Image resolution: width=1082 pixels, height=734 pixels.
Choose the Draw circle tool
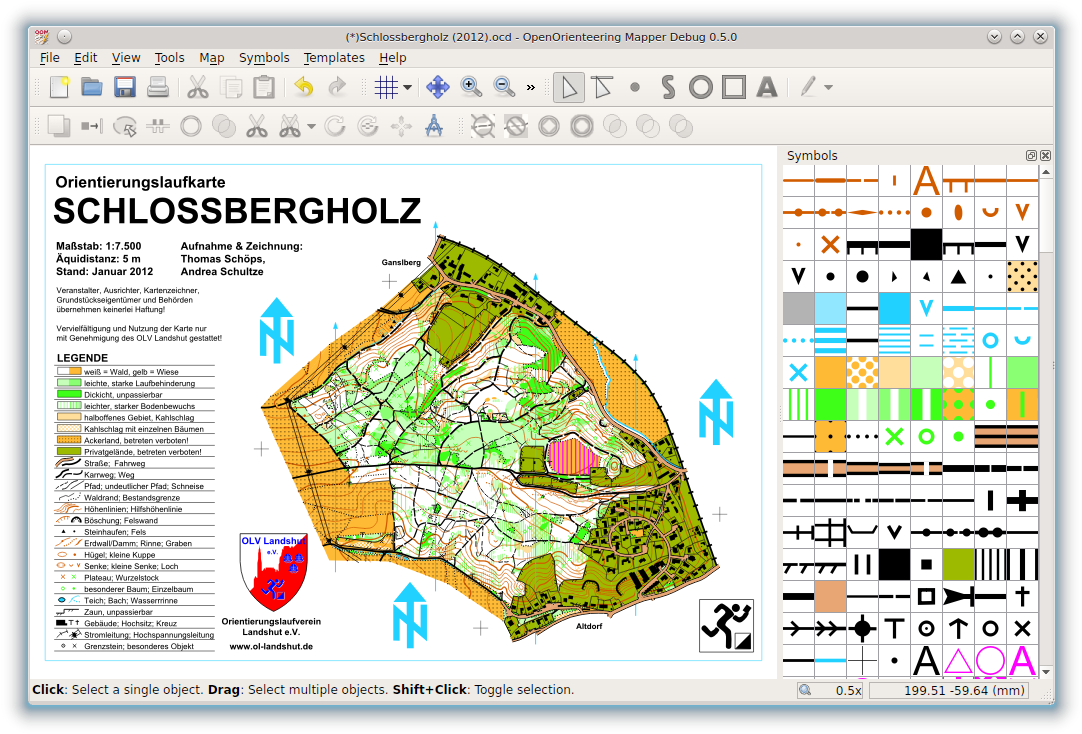tap(699, 87)
